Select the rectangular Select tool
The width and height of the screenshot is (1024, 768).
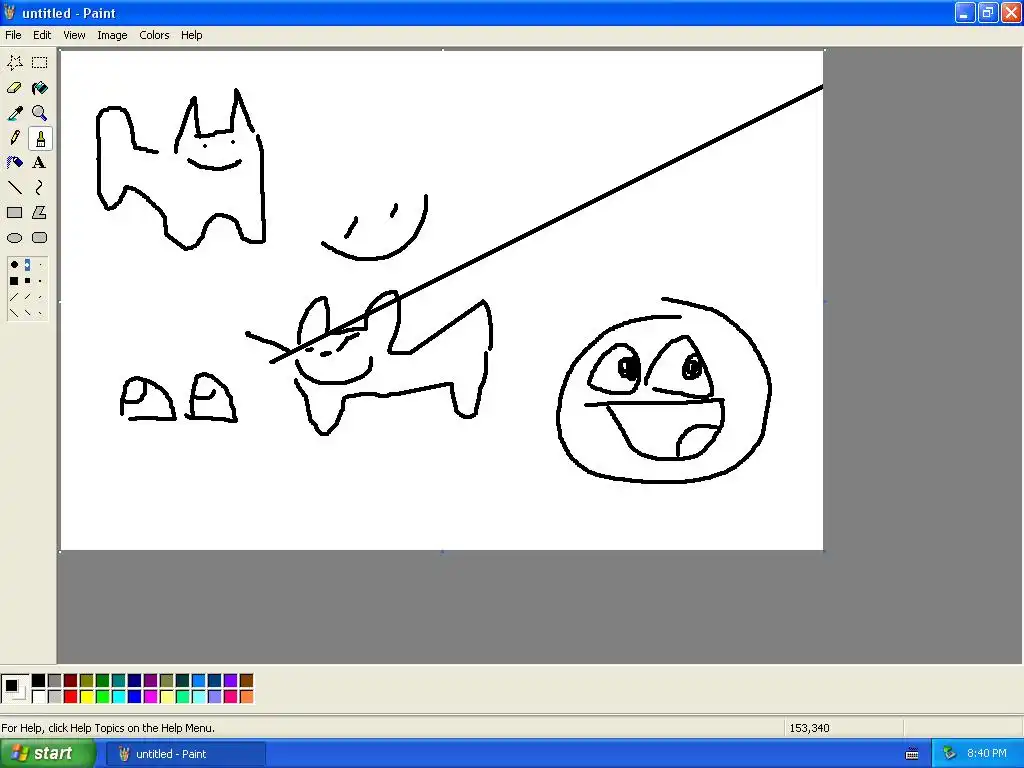click(40, 63)
